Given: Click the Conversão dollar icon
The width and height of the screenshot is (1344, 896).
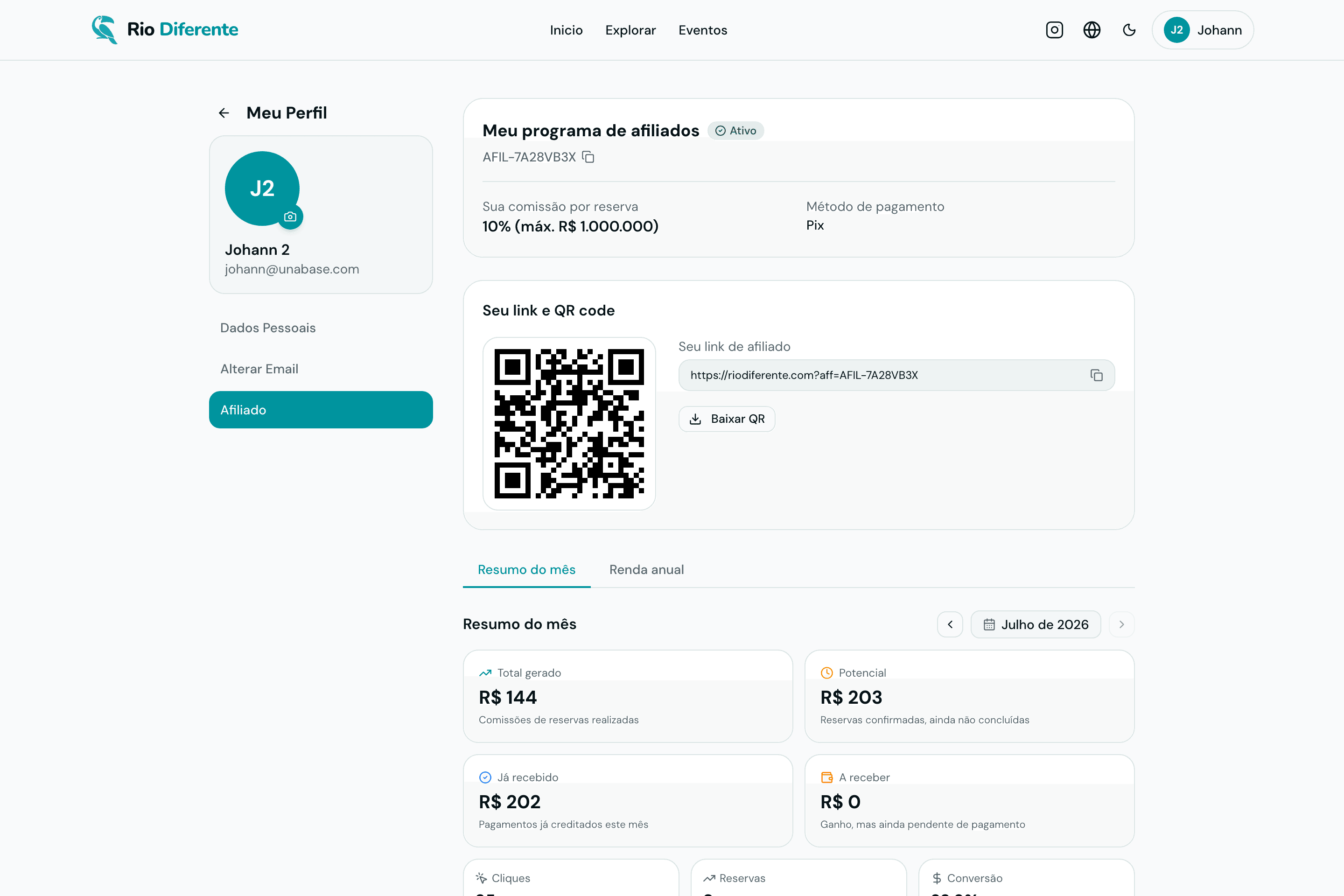Looking at the screenshot, I should pos(937,878).
